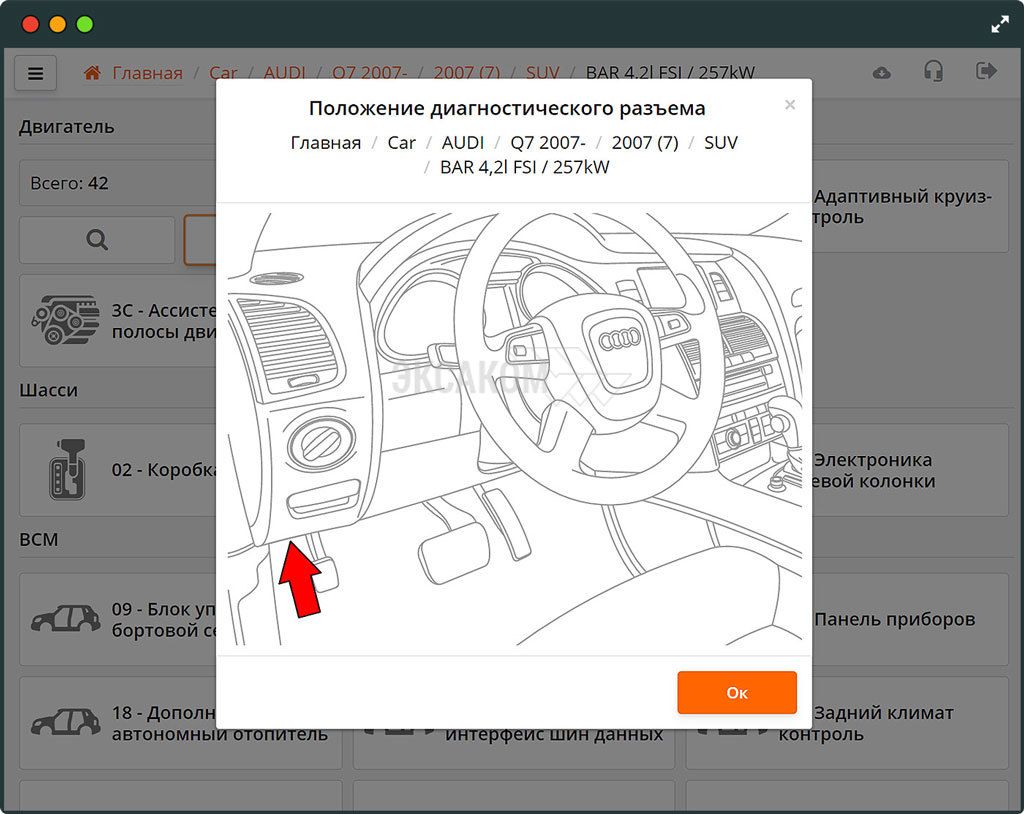
Task: Click the home icon in breadcrumb
Action: coord(92,73)
